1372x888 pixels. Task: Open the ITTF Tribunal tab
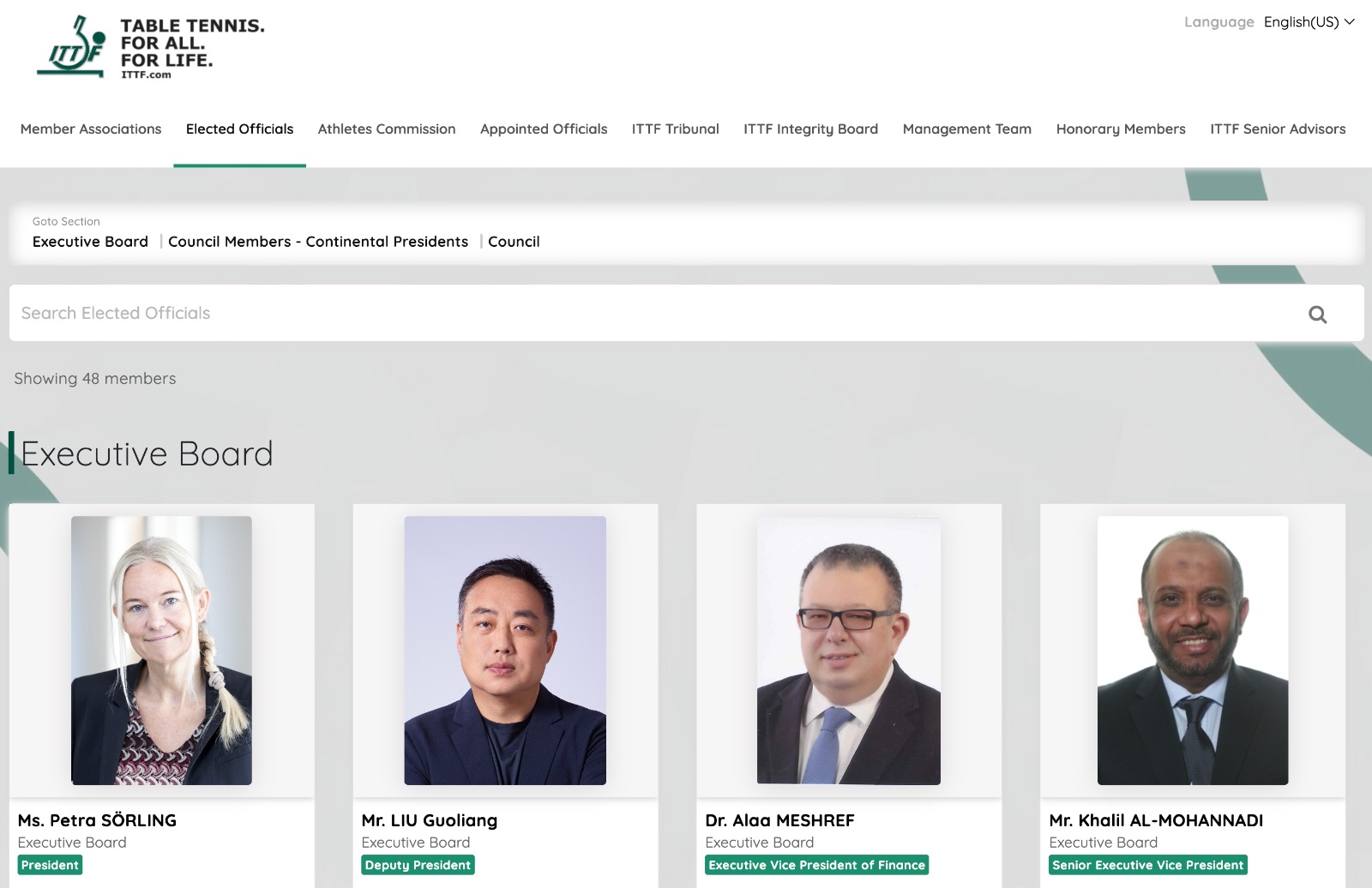pos(675,129)
